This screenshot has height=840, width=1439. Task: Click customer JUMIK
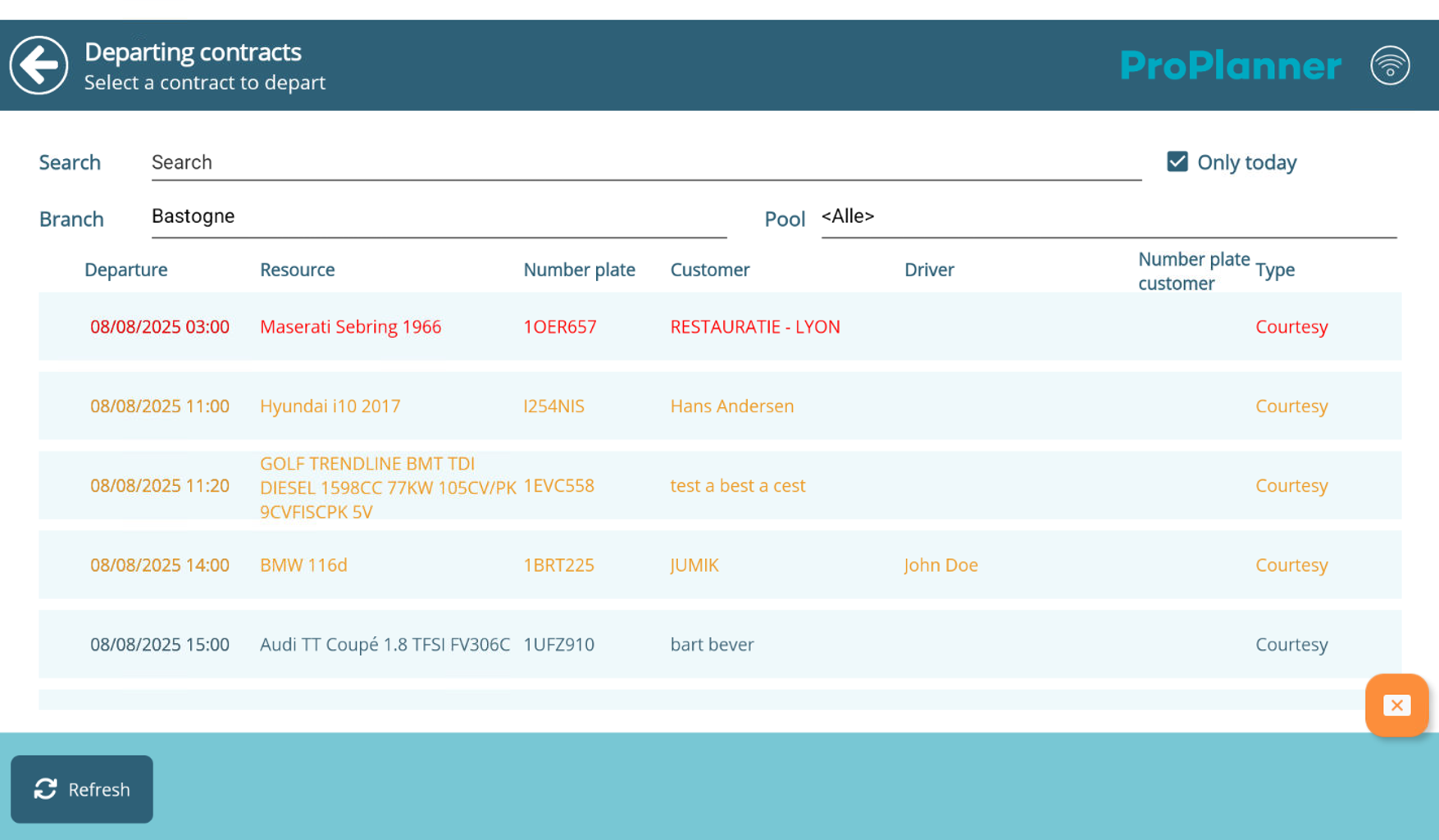point(694,565)
